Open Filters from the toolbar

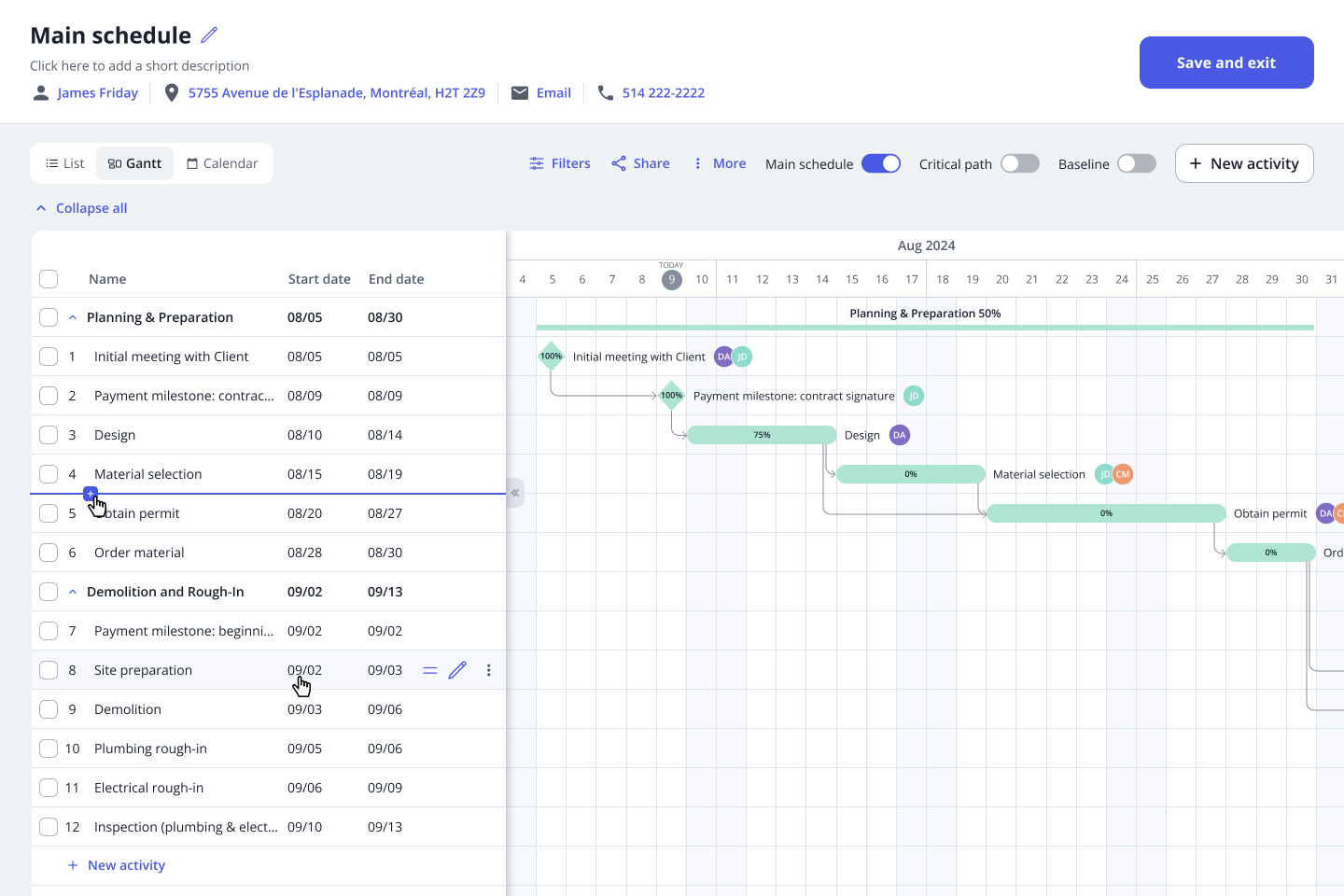pyautogui.click(x=560, y=163)
